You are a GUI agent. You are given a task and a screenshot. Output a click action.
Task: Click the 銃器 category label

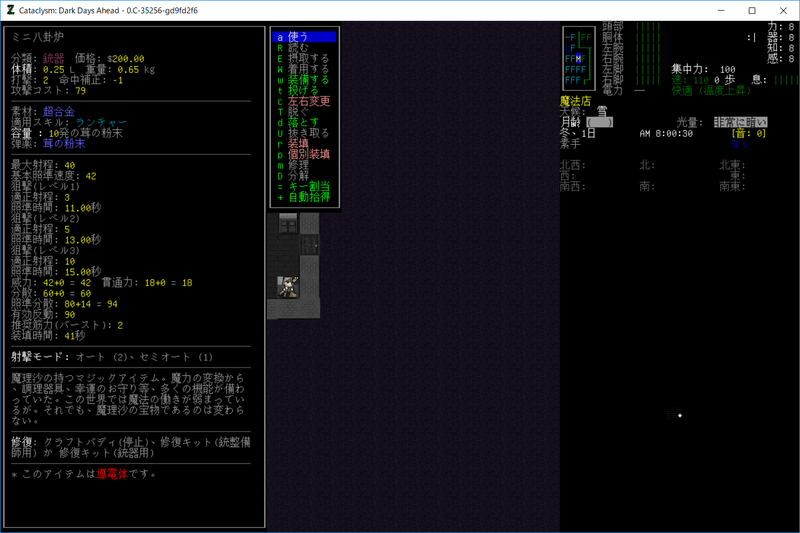[54, 59]
